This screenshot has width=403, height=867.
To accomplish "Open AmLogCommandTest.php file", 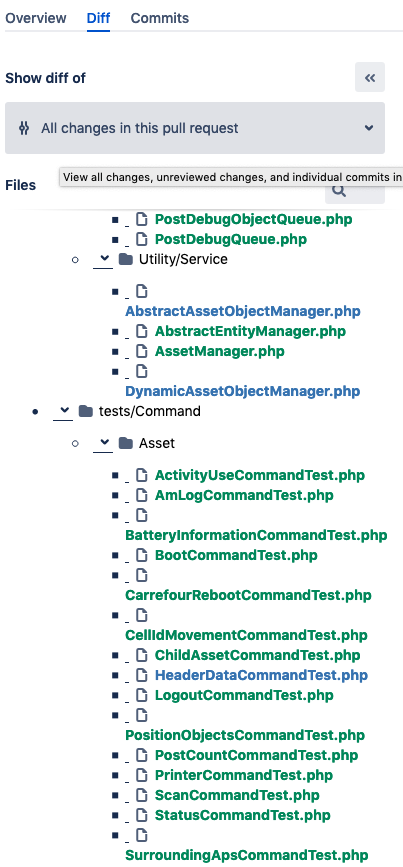I will coord(244,495).
